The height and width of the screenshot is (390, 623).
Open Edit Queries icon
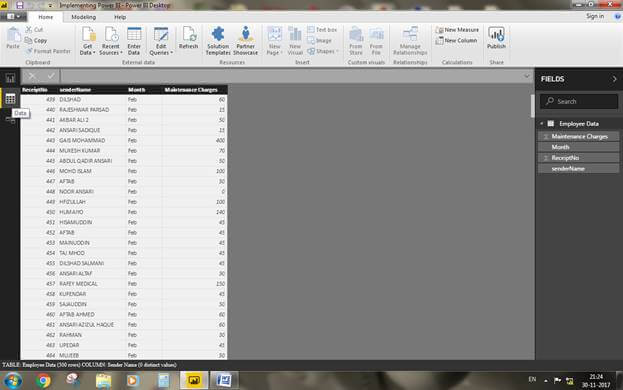click(161, 35)
